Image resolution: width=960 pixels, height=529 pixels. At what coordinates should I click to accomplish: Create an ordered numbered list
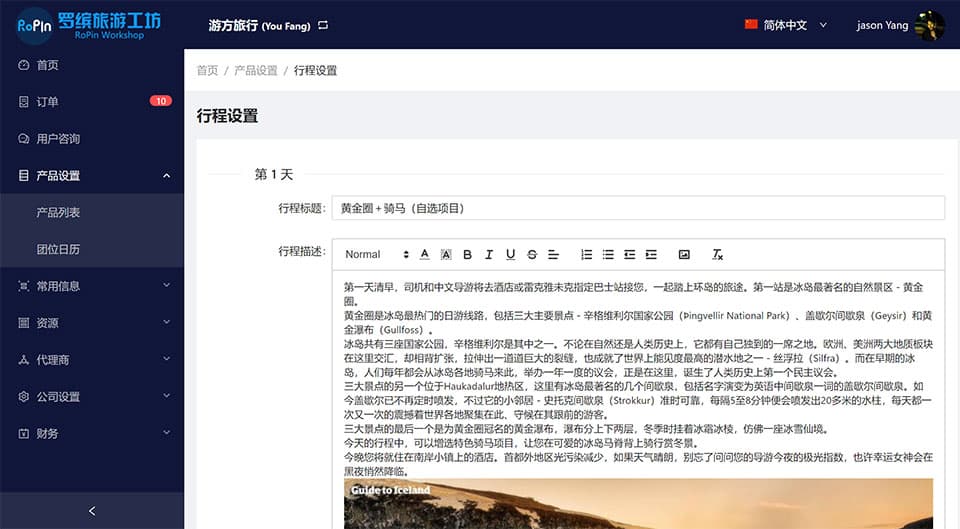point(586,254)
